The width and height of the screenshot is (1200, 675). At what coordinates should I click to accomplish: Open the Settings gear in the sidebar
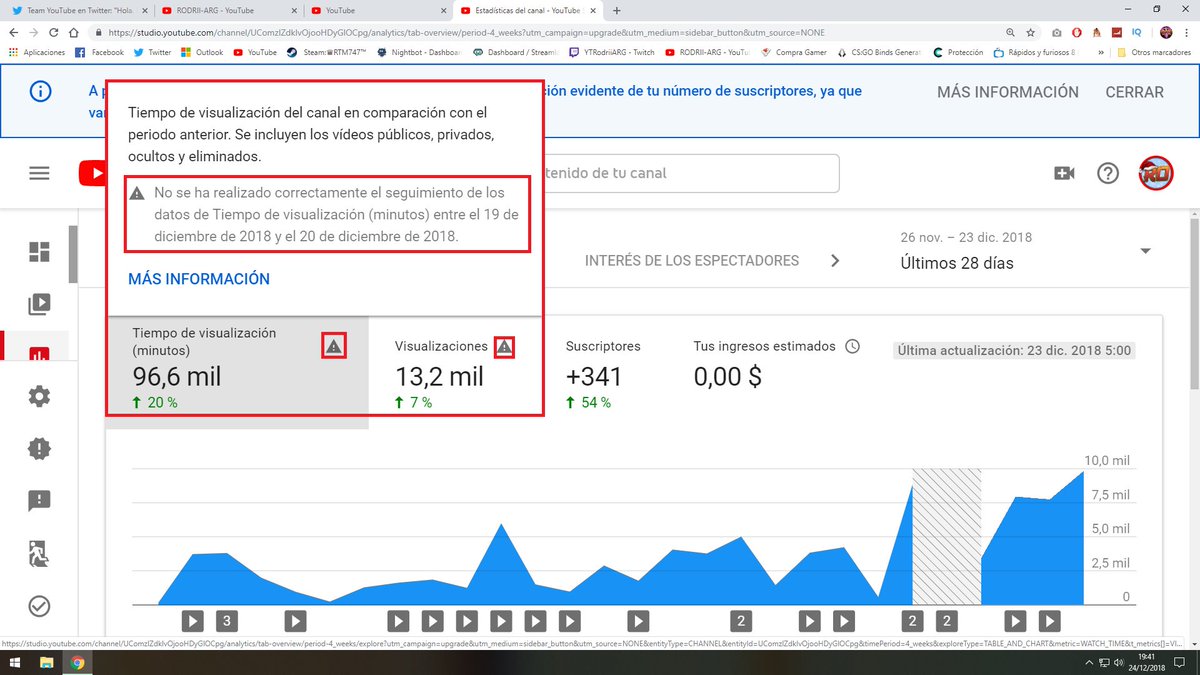point(39,396)
